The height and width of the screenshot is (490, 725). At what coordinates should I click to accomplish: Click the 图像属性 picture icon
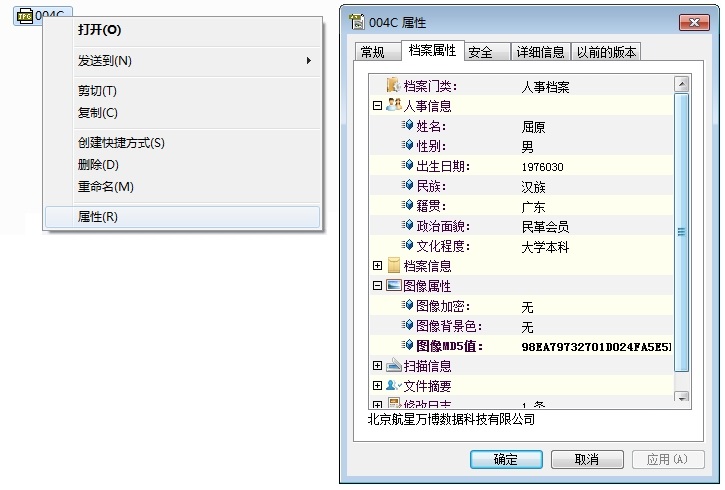[393, 285]
